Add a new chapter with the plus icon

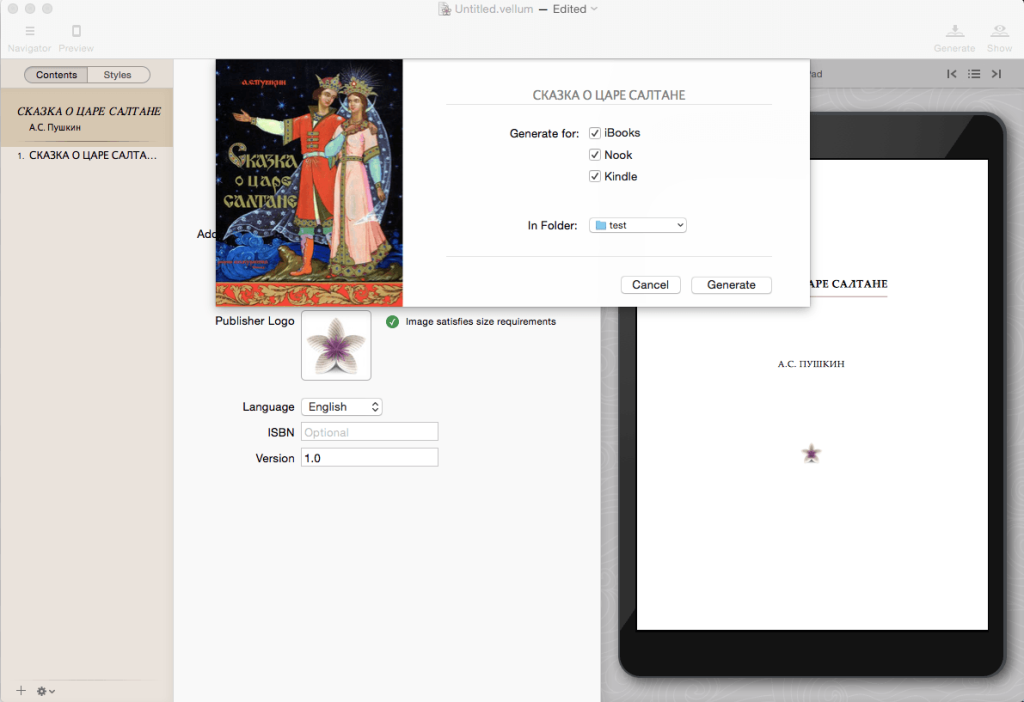(20, 690)
